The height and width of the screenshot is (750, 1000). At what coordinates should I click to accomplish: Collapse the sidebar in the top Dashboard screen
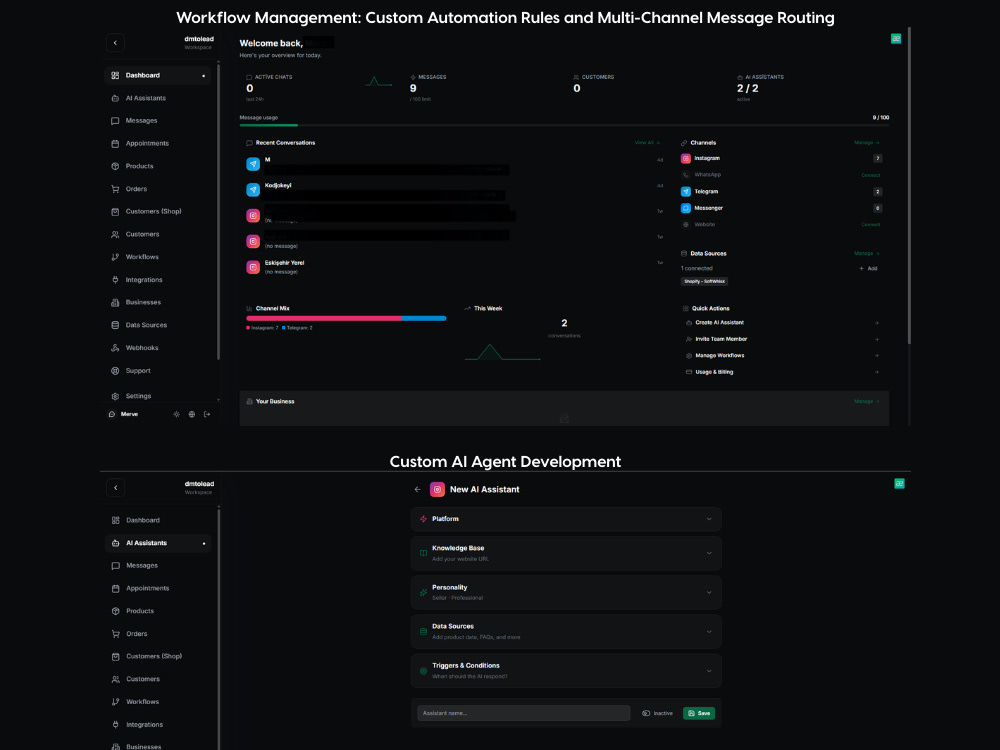115,43
